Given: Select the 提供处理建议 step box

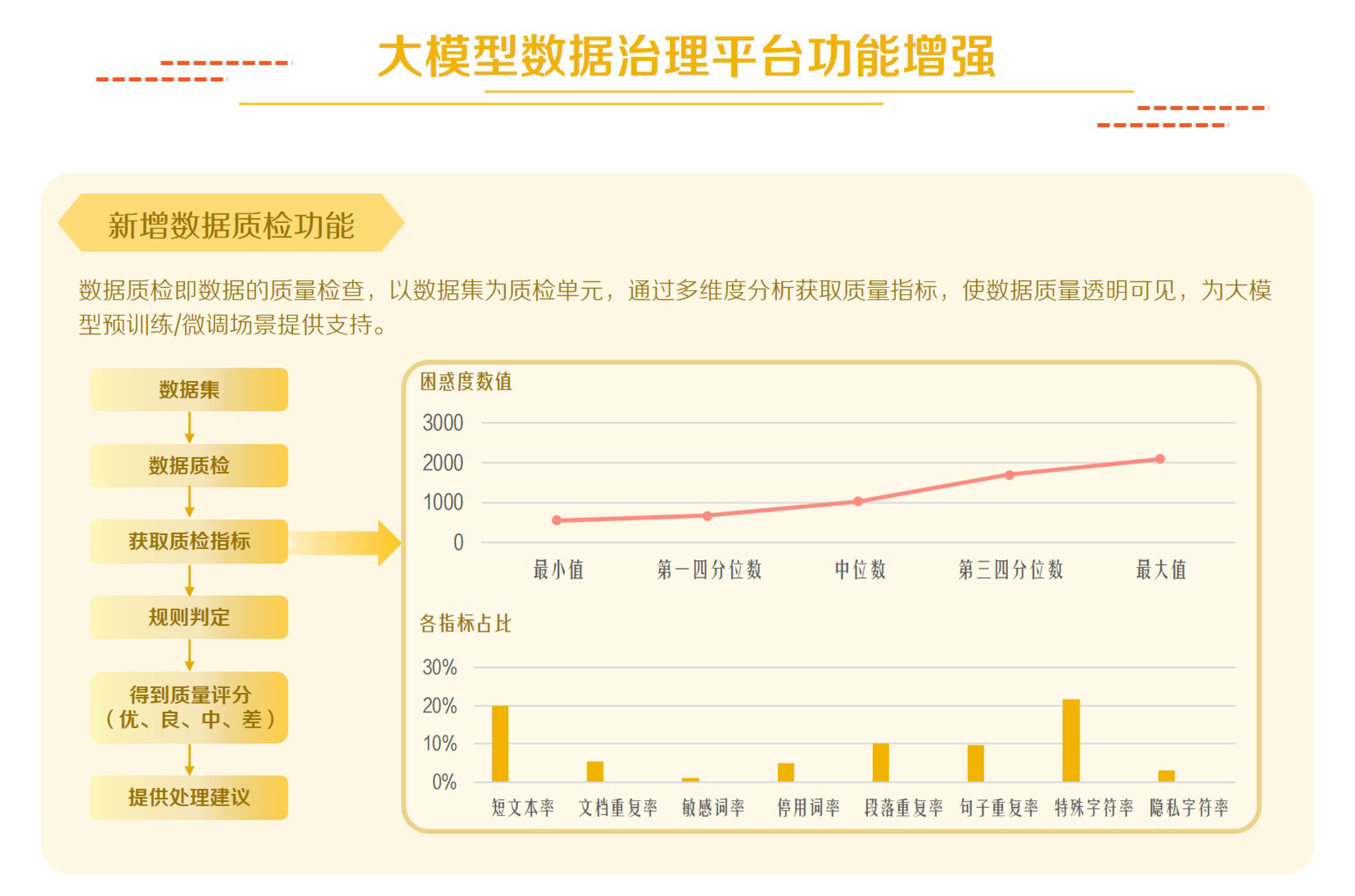Looking at the screenshot, I should [x=188, y=797].
